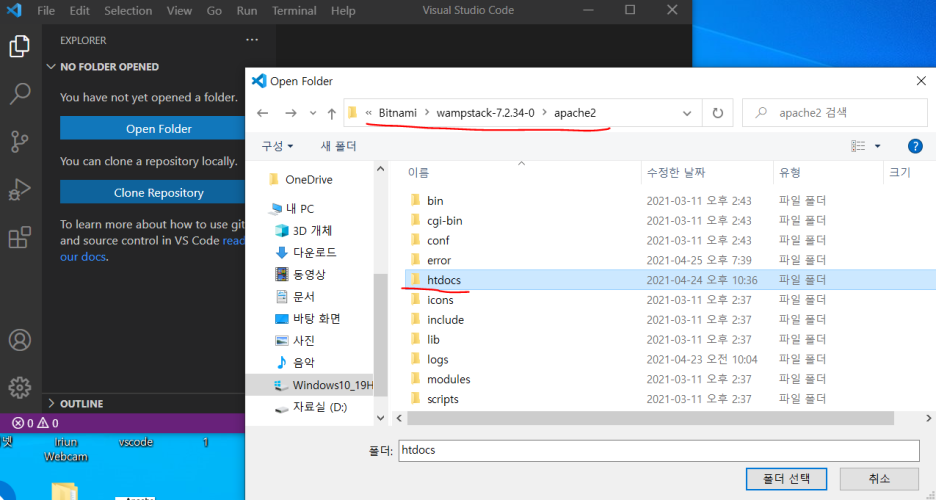Open the Help menu

[x=343, y=11]
